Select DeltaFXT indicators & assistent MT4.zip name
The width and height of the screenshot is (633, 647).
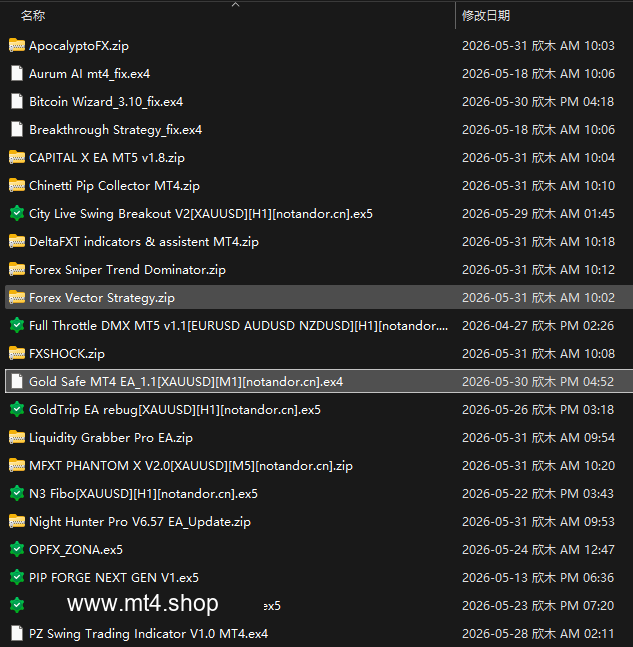click(x=144, y=241)
